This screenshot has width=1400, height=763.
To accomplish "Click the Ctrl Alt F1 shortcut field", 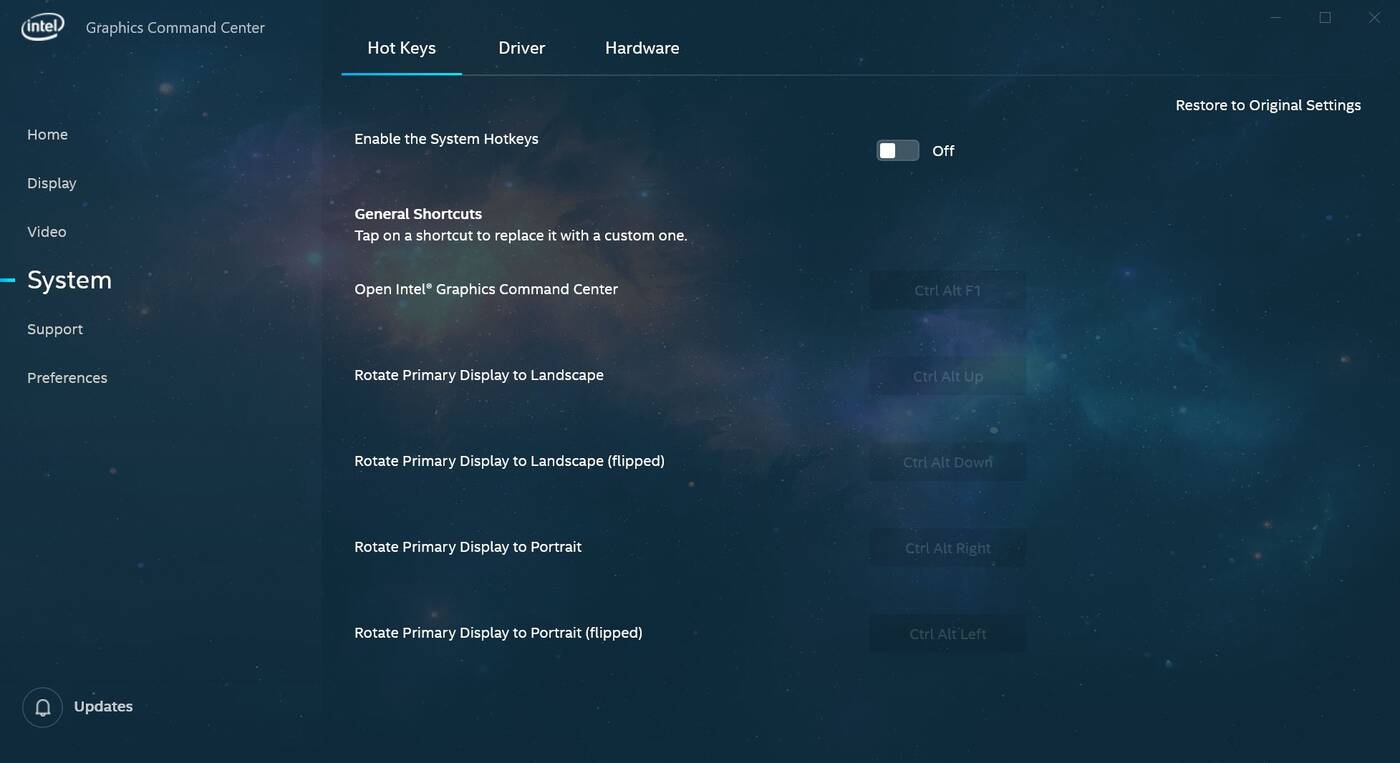I will [947, 291].
